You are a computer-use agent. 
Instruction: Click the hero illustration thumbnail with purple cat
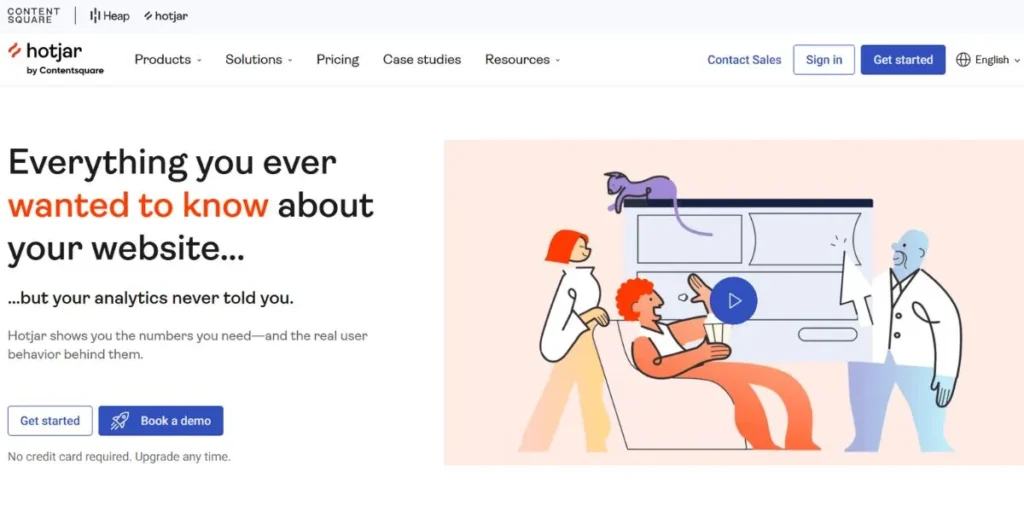[x=733, y=302]
